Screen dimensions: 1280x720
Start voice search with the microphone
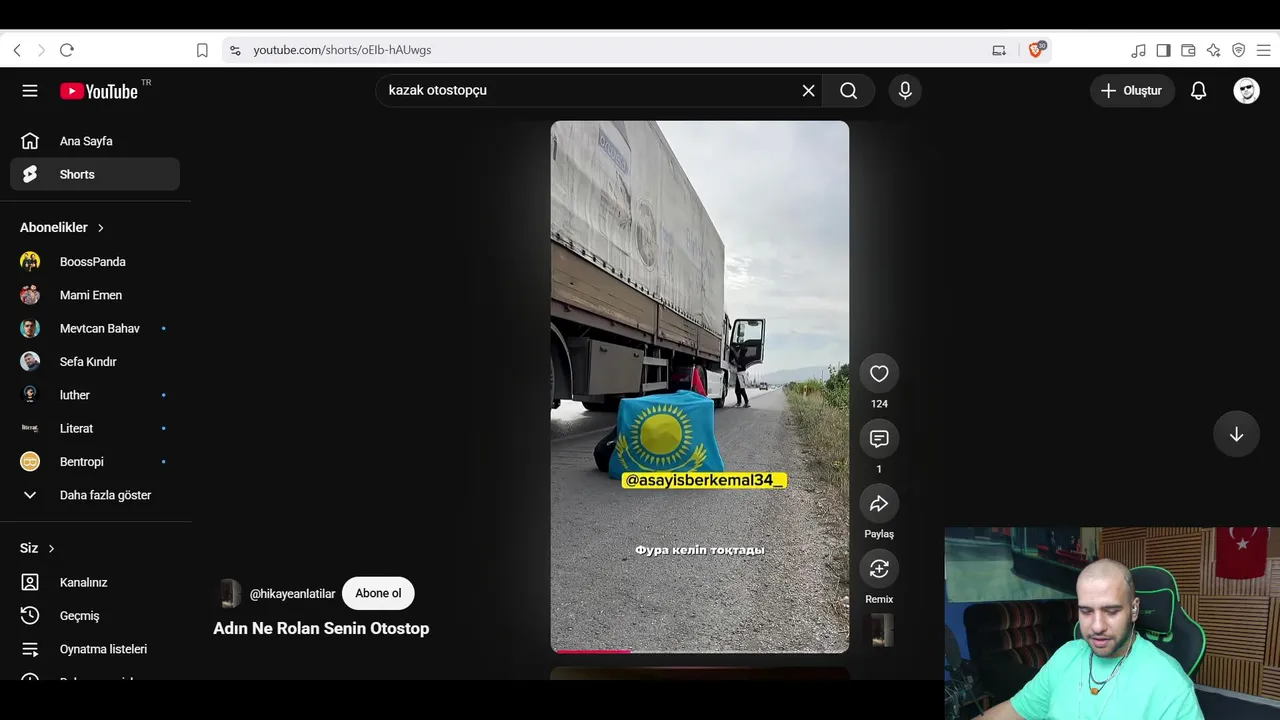tap(905, 91)
